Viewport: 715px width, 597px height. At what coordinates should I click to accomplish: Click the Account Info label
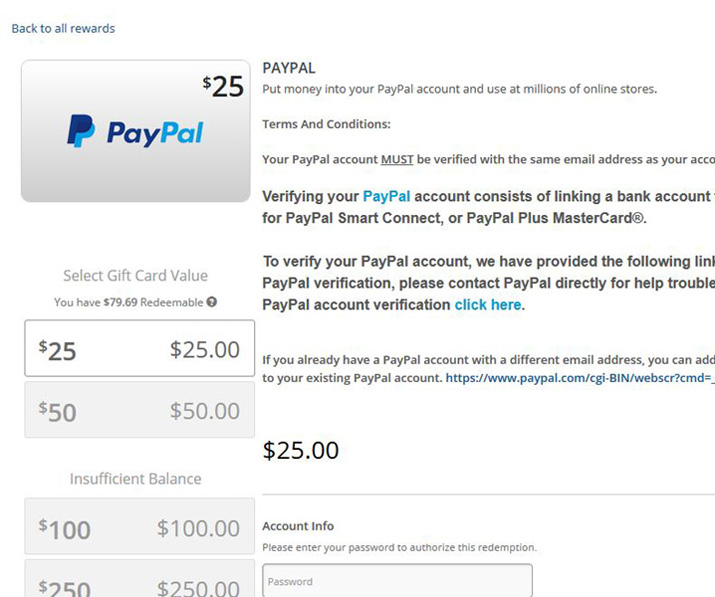pos(298,526)
